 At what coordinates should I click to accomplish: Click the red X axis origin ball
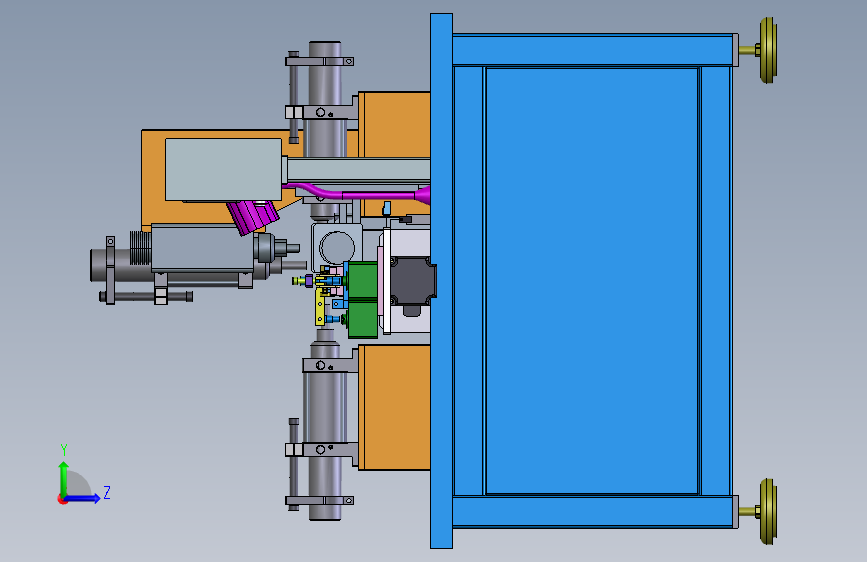point(62,499)
